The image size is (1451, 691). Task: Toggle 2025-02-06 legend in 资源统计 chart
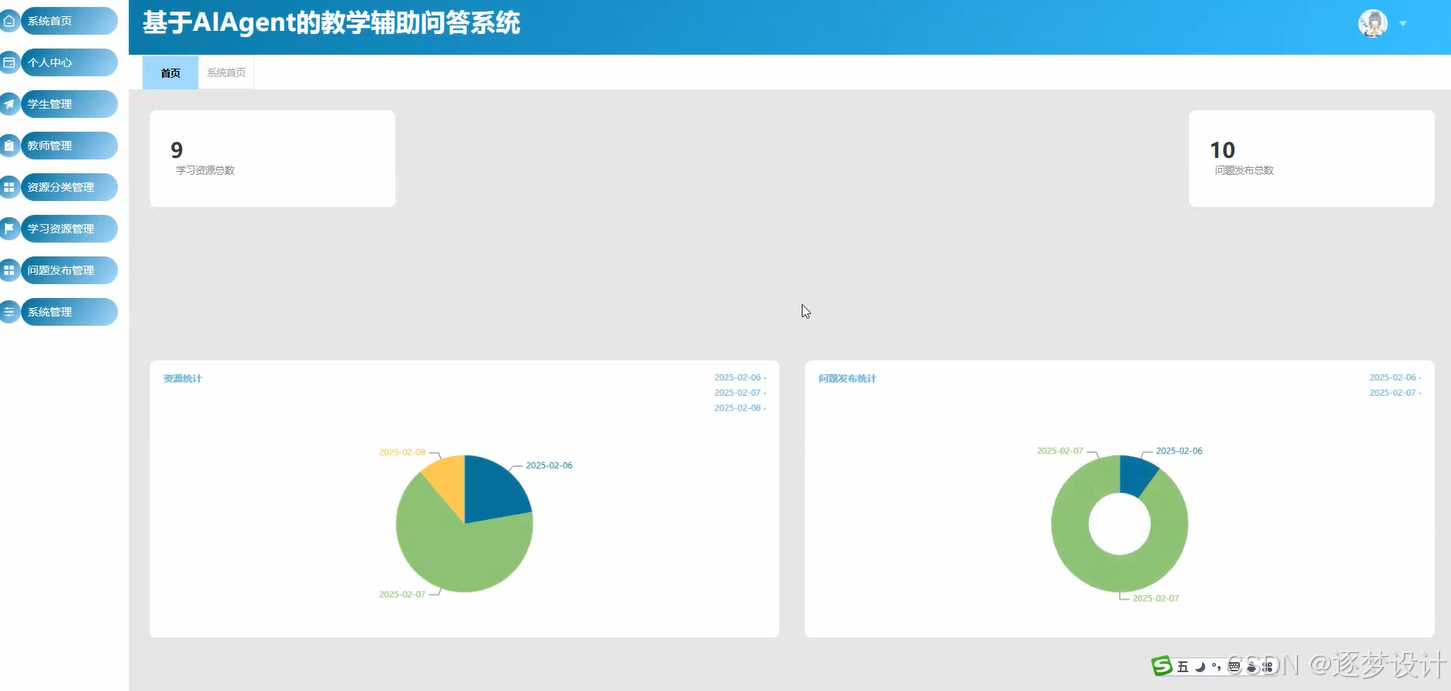pyautogui.click(x=740, y=378)
